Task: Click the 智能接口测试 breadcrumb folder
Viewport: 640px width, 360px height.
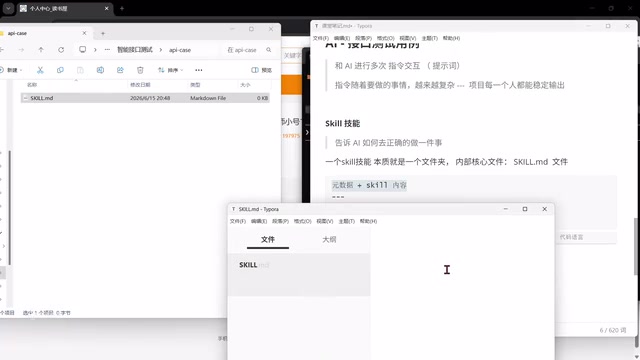Action: click(135, 50)
